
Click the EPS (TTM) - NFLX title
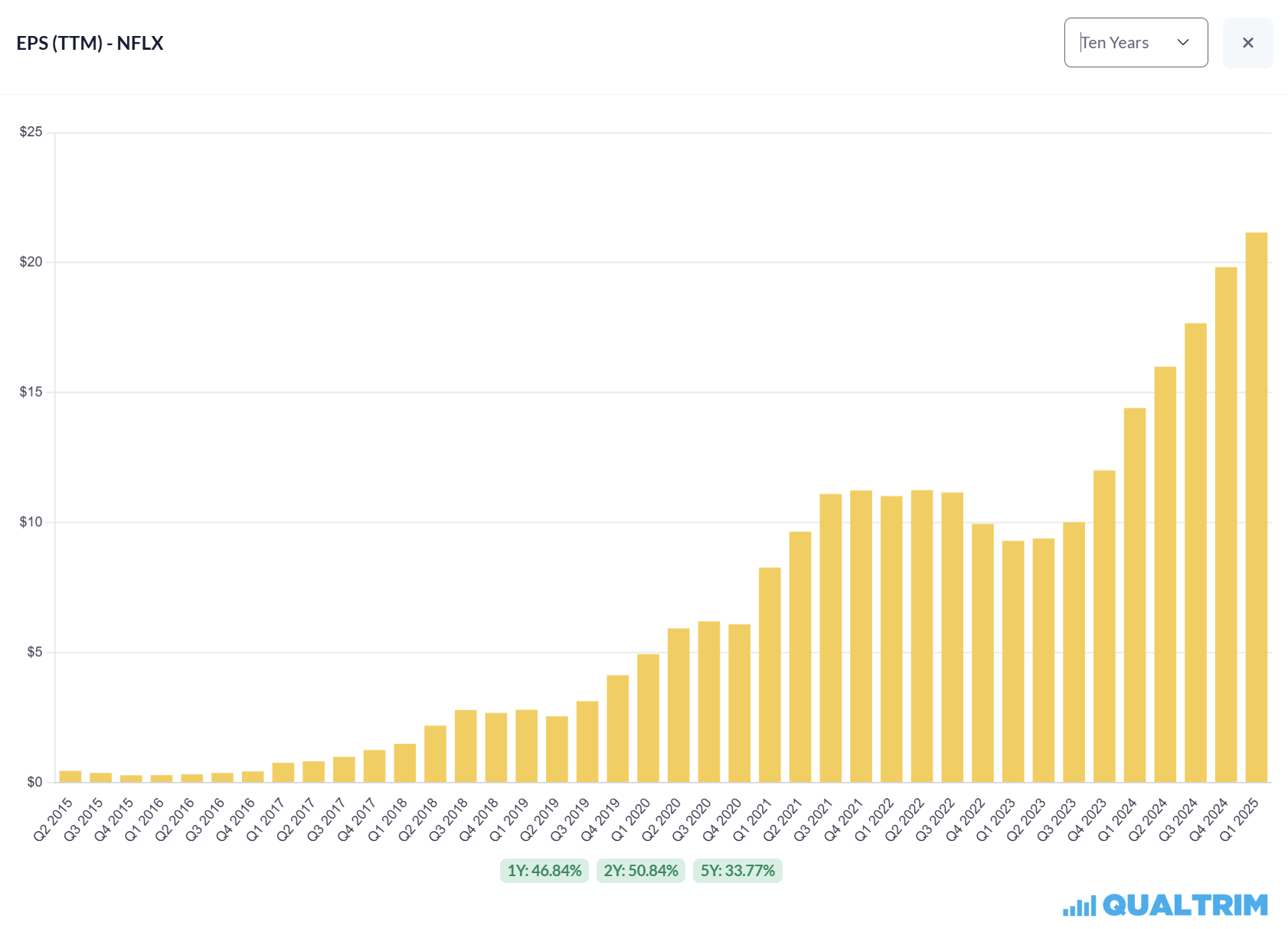(90, 43)
